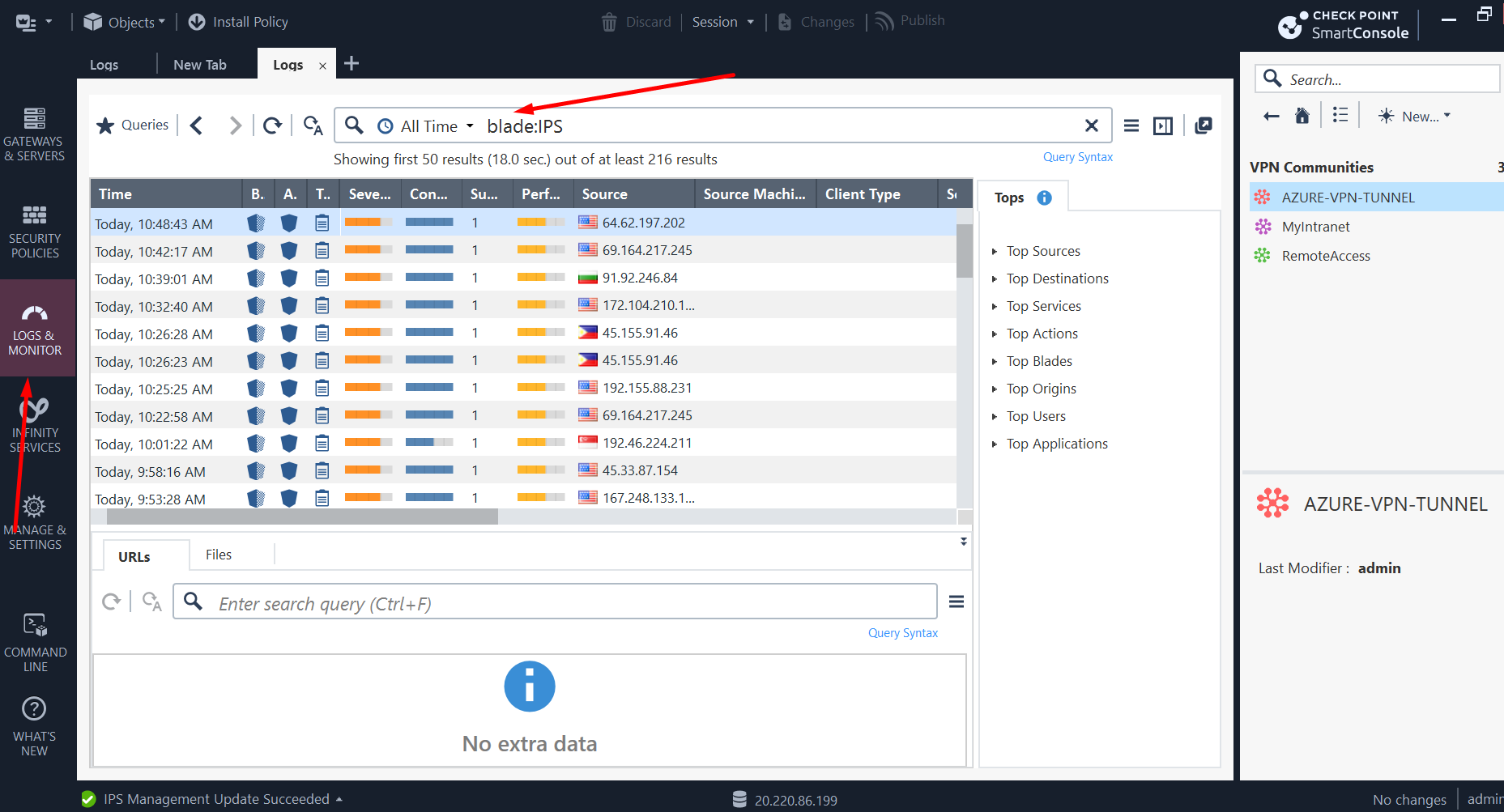Switch to the Files tab
Screen dimensions: 1504x812
219,555
